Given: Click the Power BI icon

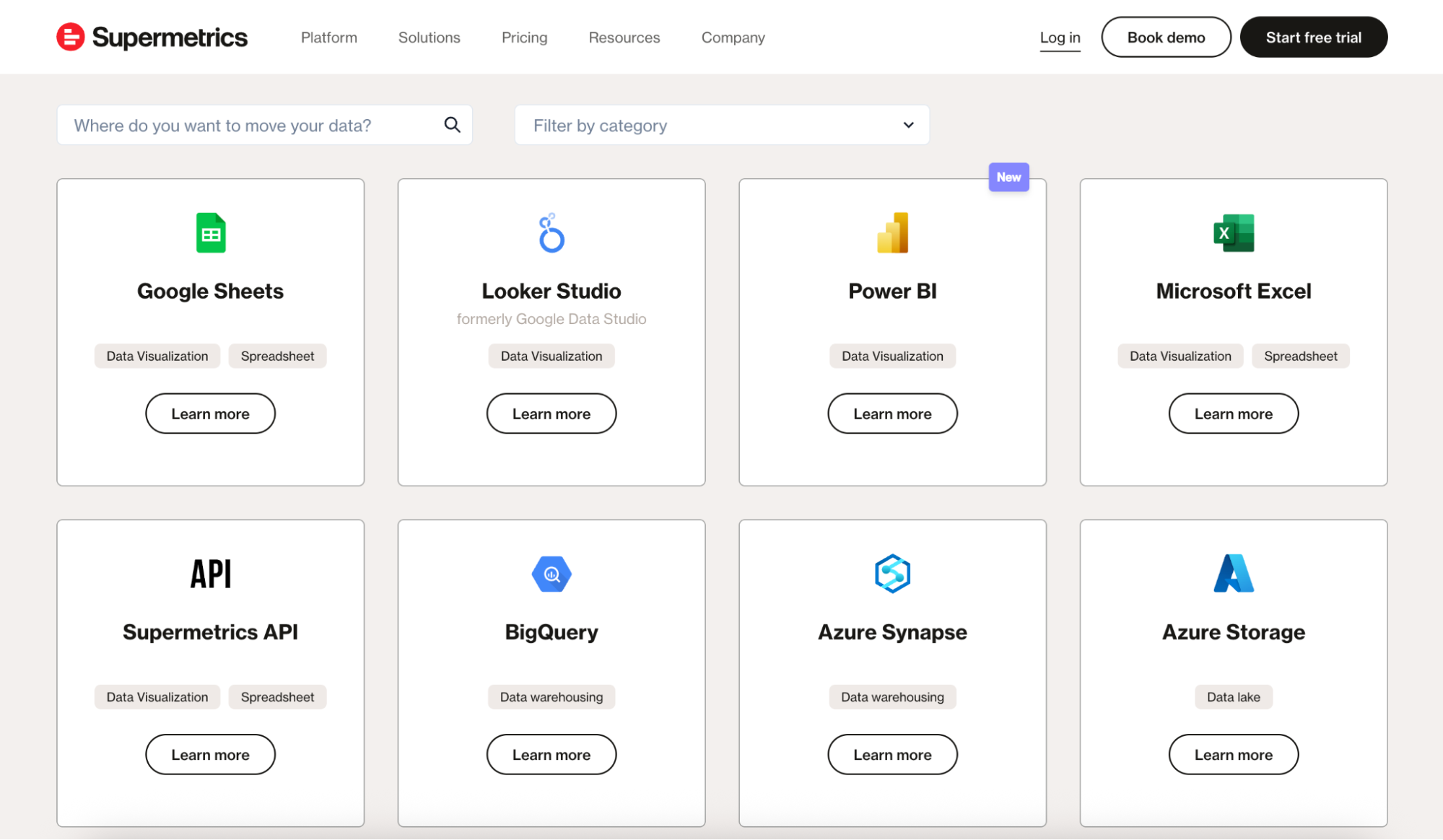Looking at the screenshot, I should click(892, 232).
